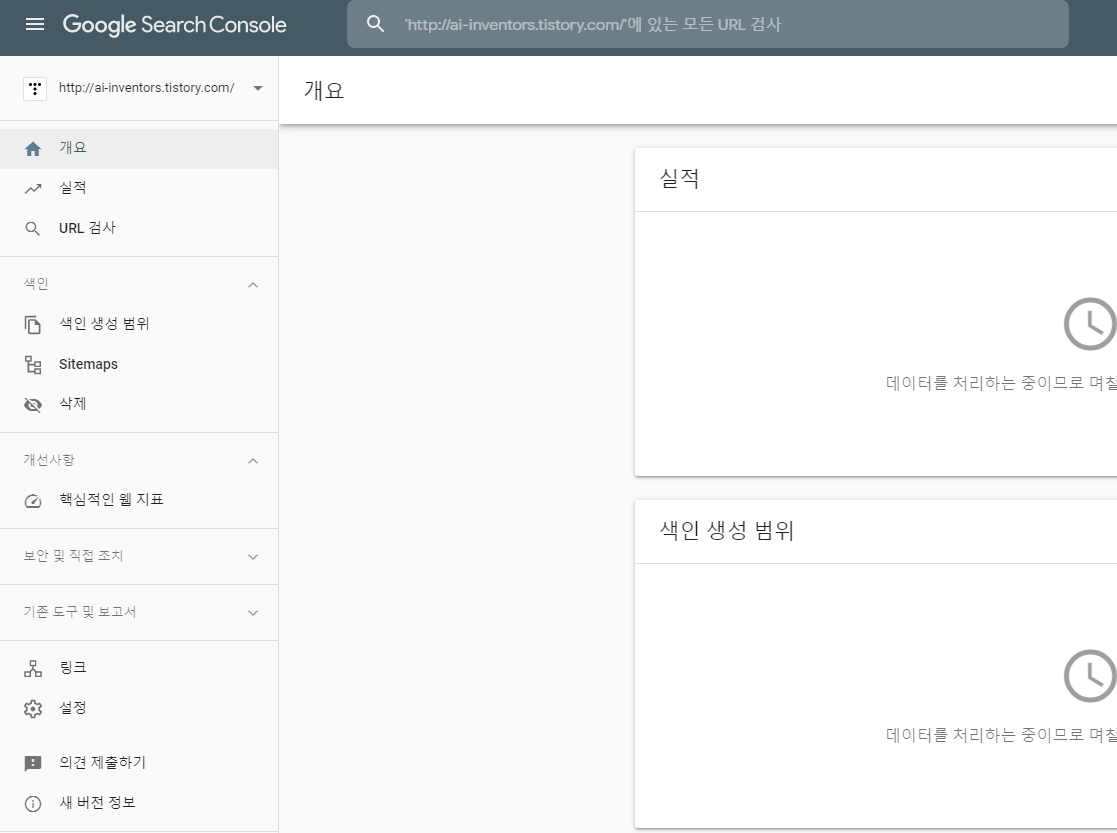Click the 보안 및 직접 조치 header label
1117x833 pixels.
[73, 556]
